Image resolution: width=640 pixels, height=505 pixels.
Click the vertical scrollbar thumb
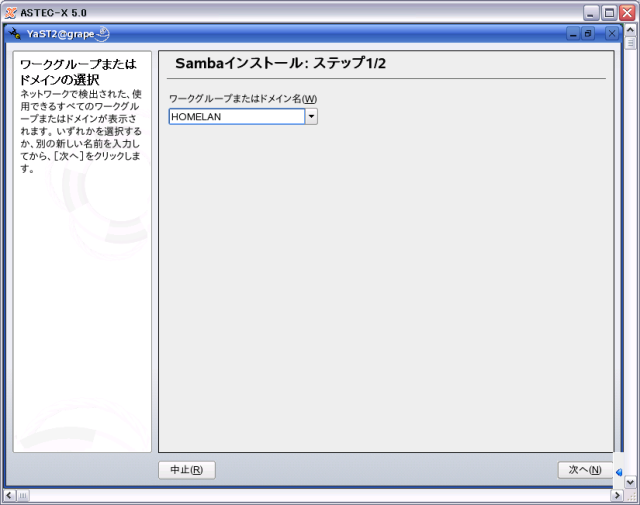click(630, 42)
